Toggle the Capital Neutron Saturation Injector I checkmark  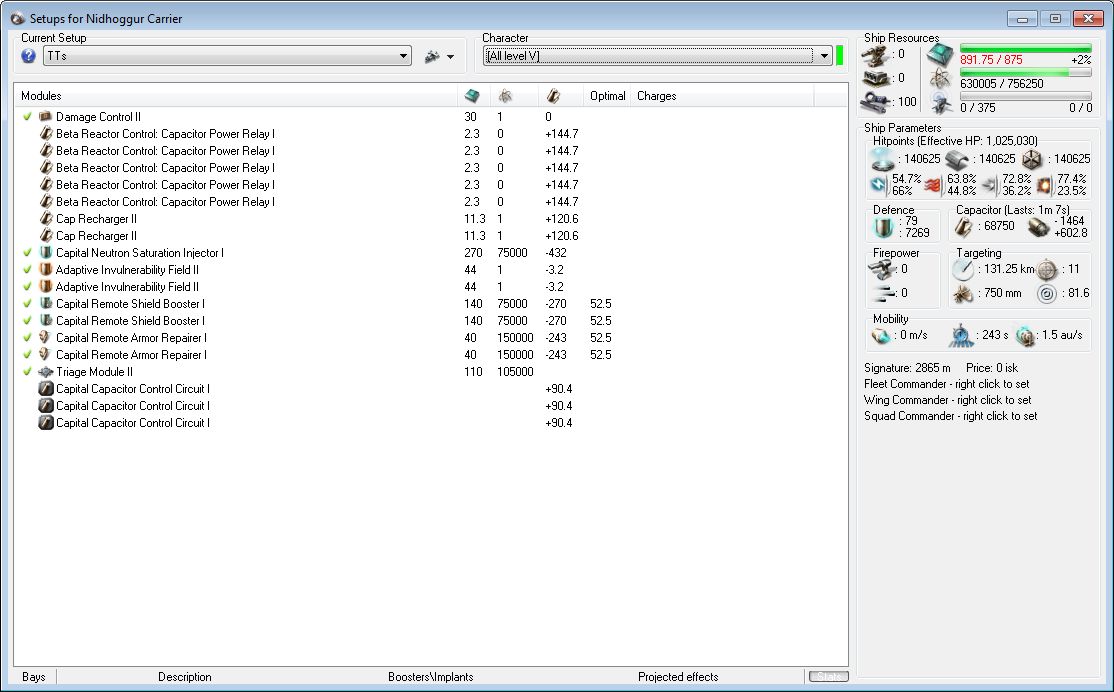point(27,252)
